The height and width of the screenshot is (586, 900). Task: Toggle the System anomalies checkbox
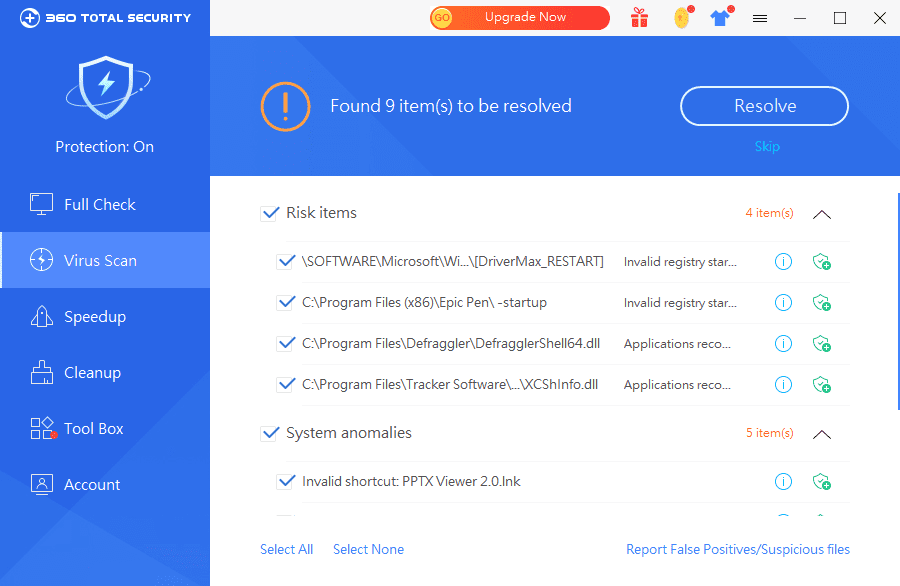[270, 433]
